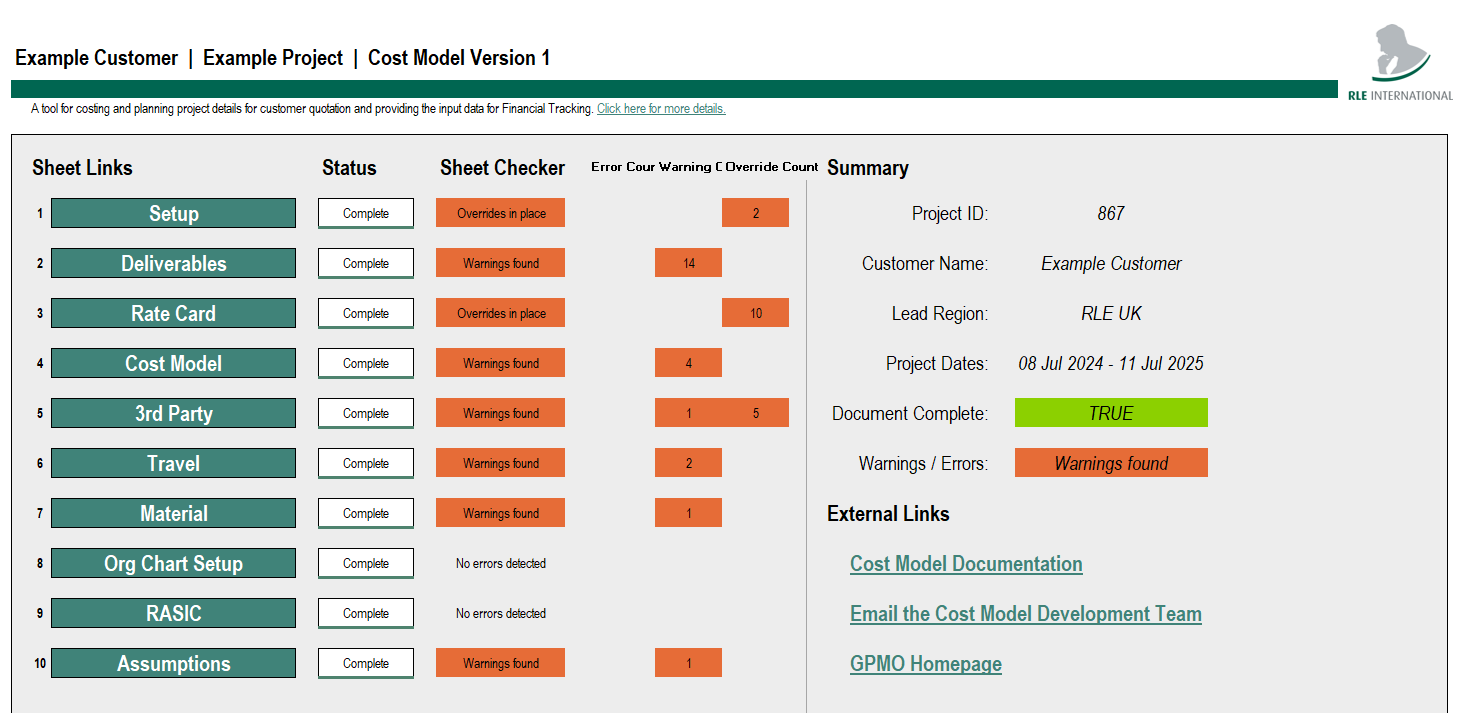Click the Deliverables warning count of 14
This screenshot has width=1462, height=713.
click(688, 262)
